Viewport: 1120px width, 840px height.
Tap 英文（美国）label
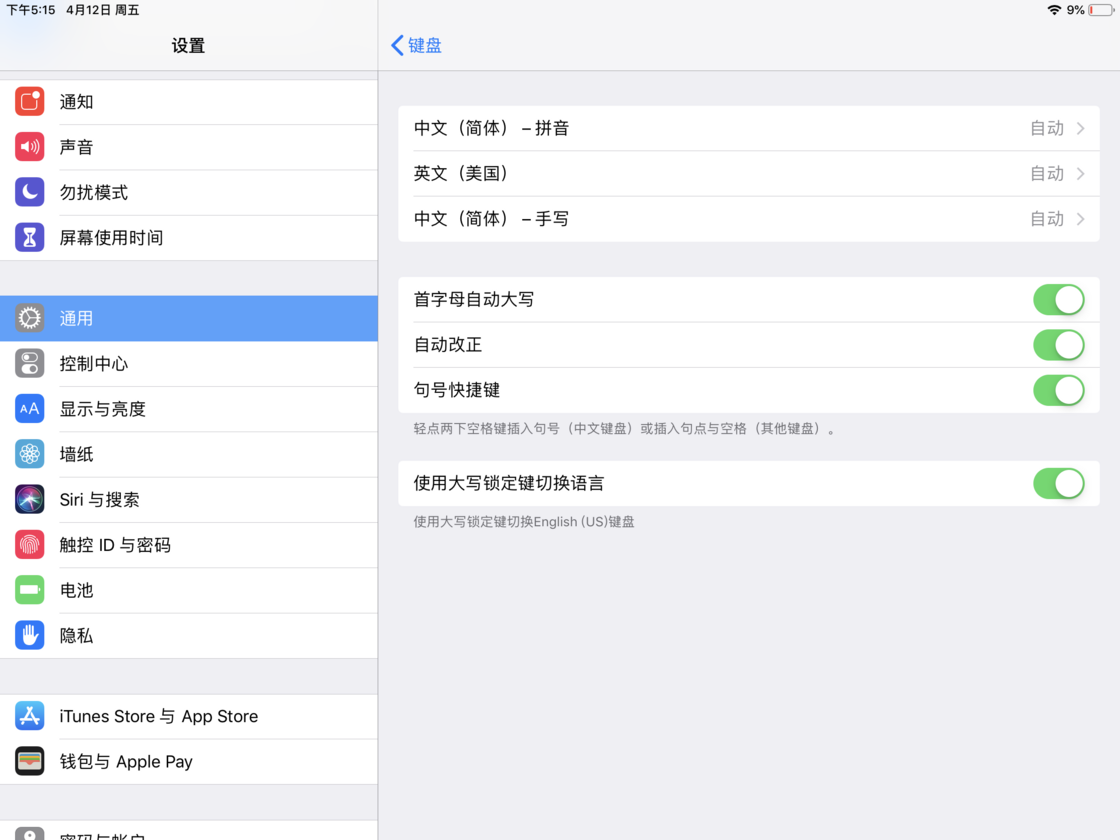pos(461,174)
